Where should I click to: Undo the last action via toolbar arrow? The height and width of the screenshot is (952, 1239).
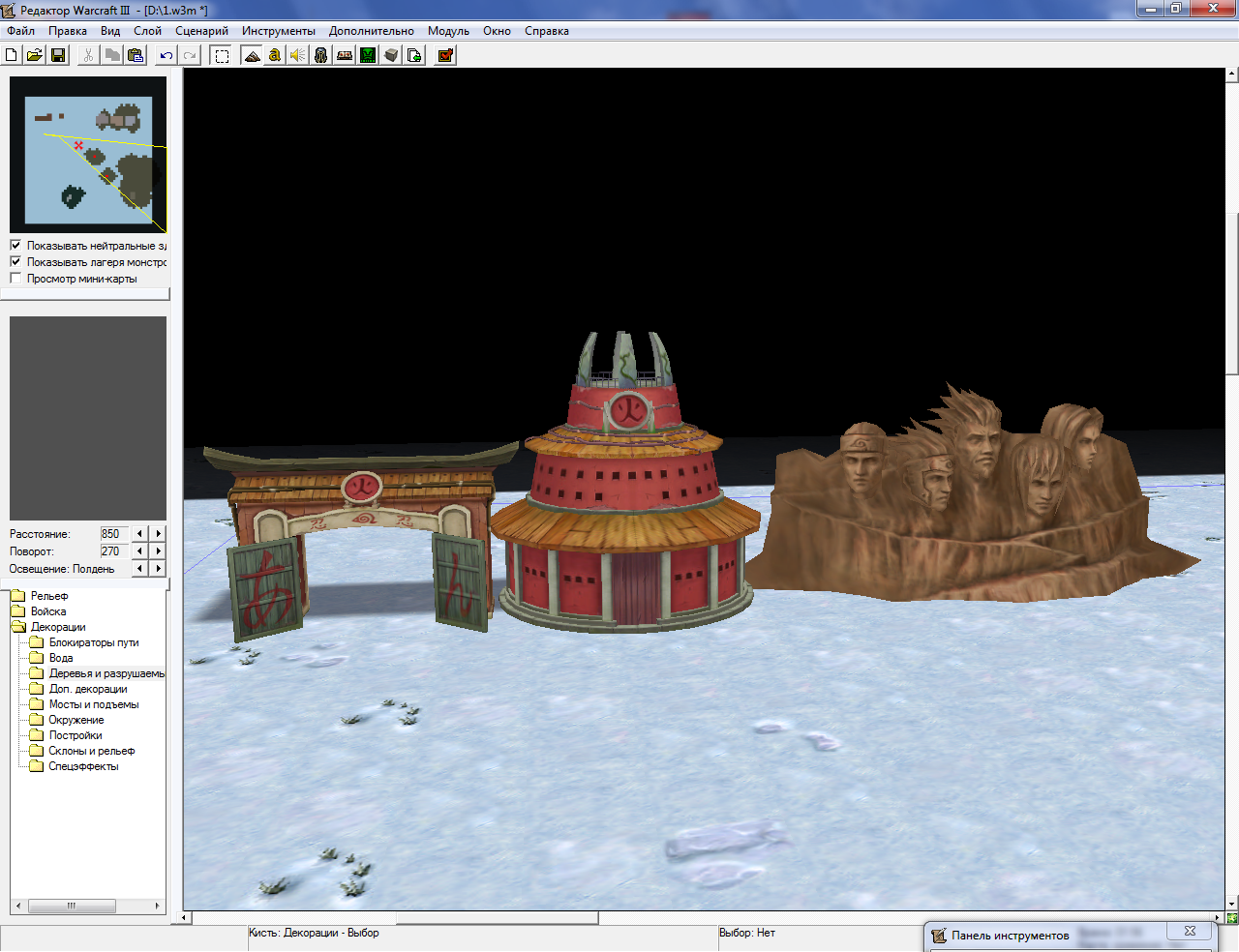(x=166, y=55)
